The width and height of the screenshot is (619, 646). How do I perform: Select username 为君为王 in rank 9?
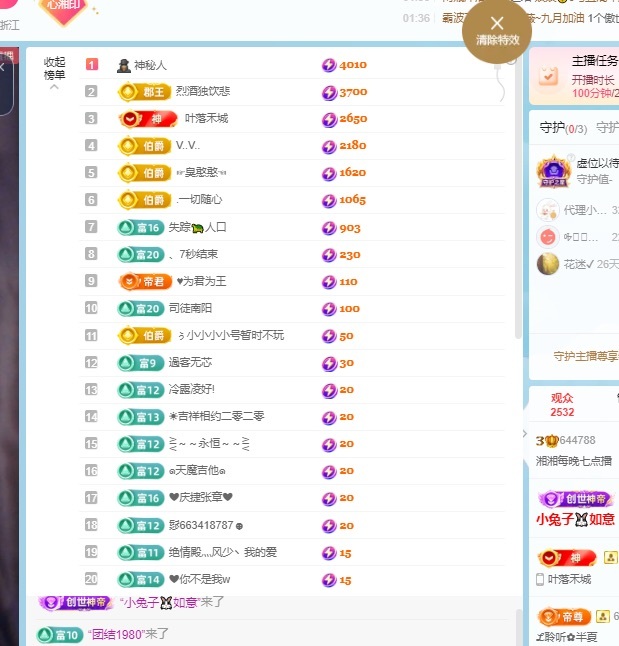pyautogui.click(x=201, y=281)
